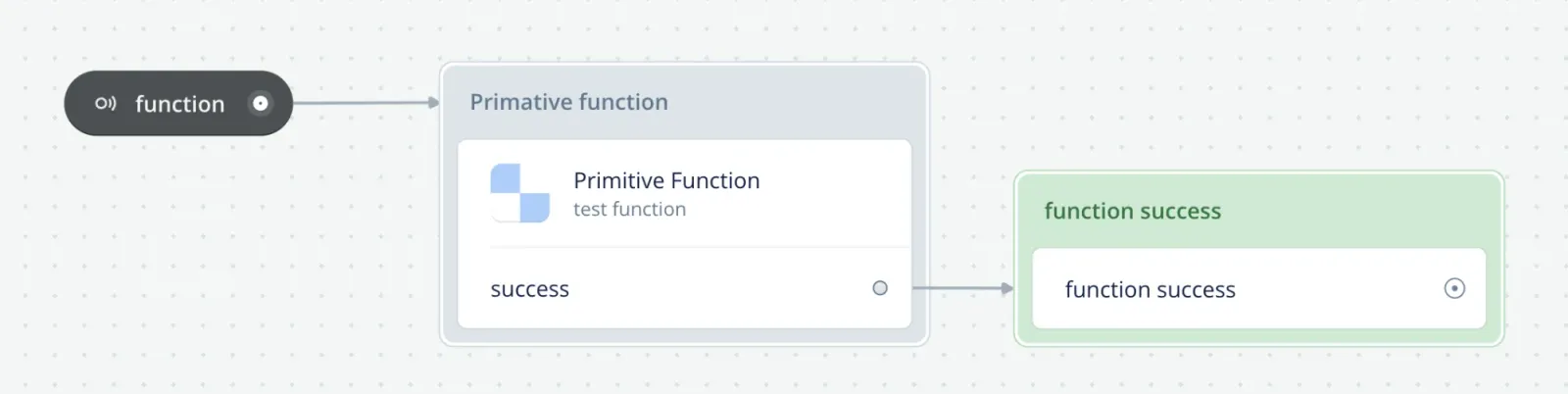The image size is (1568, 394).
Task: Click the white output port on function pill
Action: tap(261, 103)
